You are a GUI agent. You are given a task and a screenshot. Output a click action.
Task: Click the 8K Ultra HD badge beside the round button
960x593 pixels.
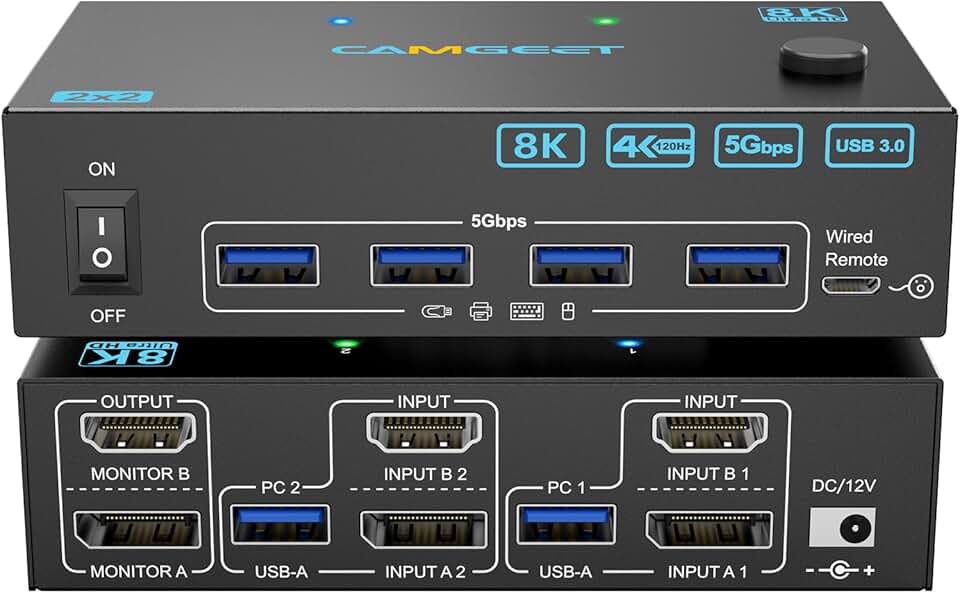coord(802,14)
